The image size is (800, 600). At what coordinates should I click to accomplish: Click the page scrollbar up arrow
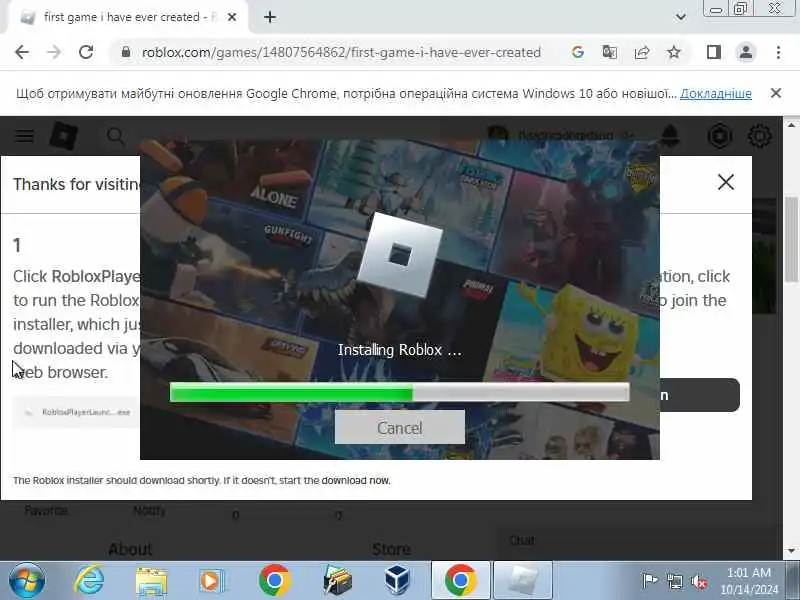[791, 124]
